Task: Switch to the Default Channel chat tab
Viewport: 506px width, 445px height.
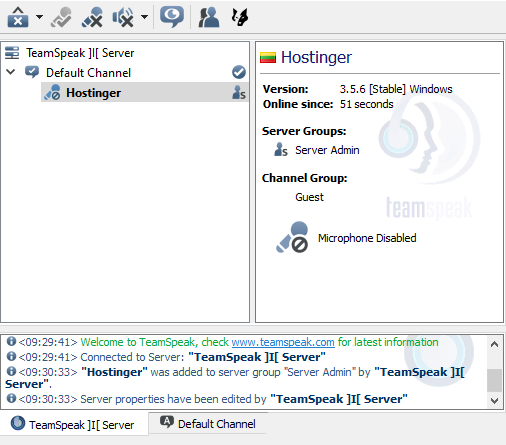Action: coord(208,423)
